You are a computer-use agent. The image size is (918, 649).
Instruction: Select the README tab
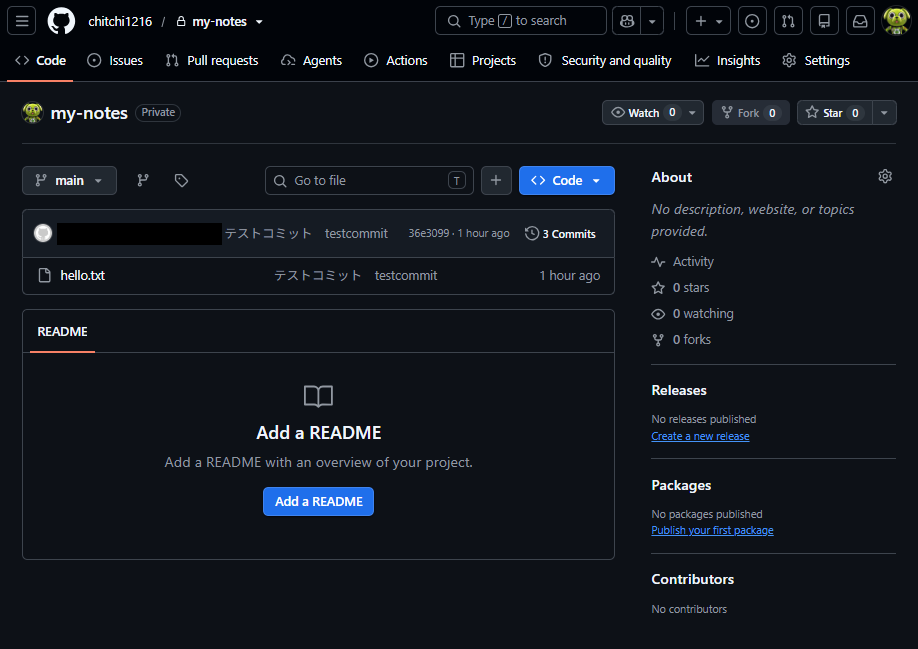coord(63,332)
